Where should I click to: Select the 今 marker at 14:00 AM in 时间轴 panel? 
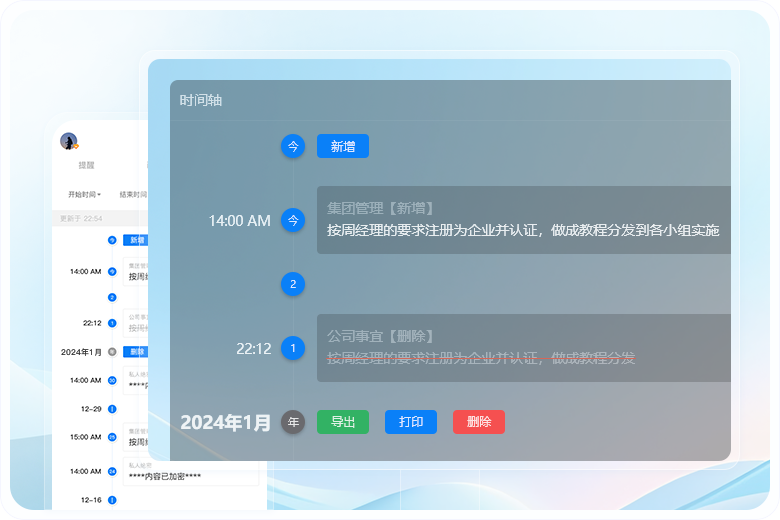[293, 220]
